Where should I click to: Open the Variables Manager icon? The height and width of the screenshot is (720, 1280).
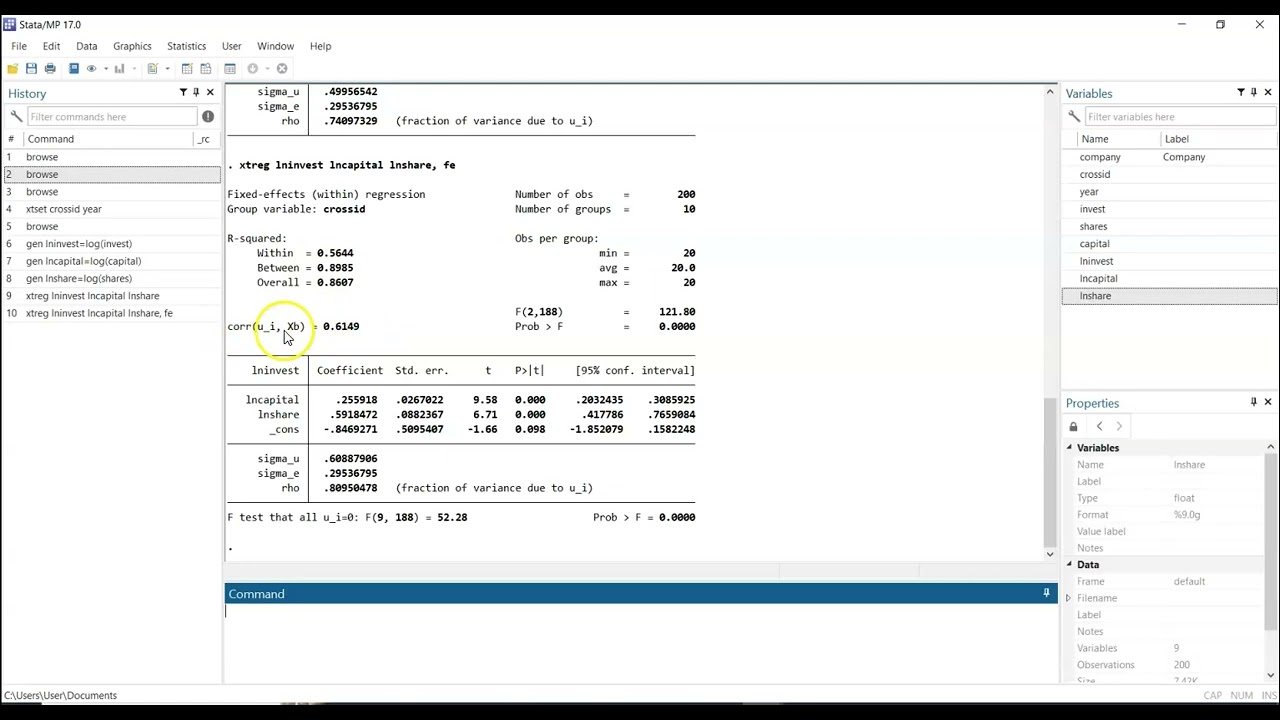[230, 68]
